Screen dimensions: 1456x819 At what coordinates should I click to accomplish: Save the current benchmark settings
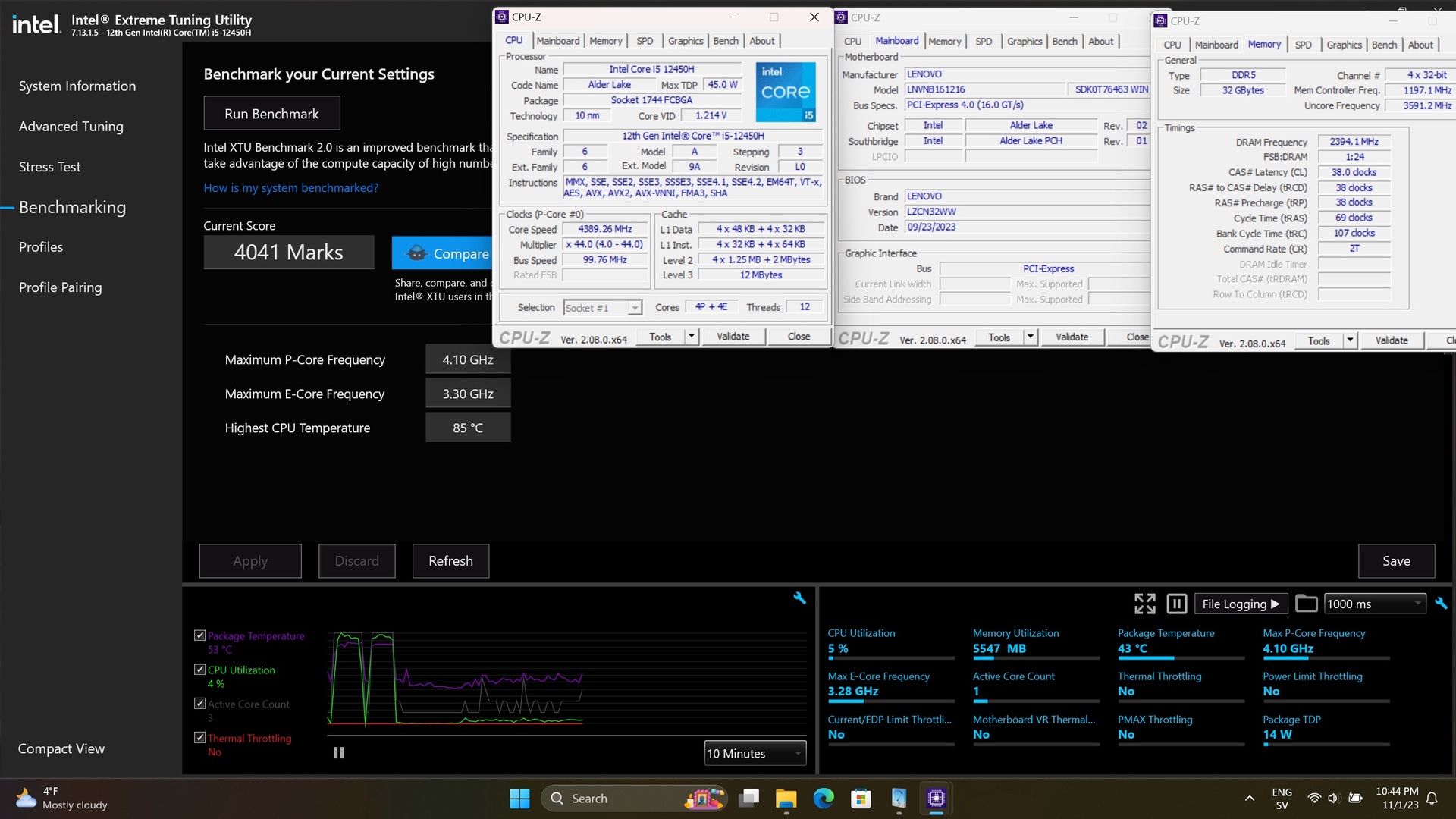pos(1396,561)
